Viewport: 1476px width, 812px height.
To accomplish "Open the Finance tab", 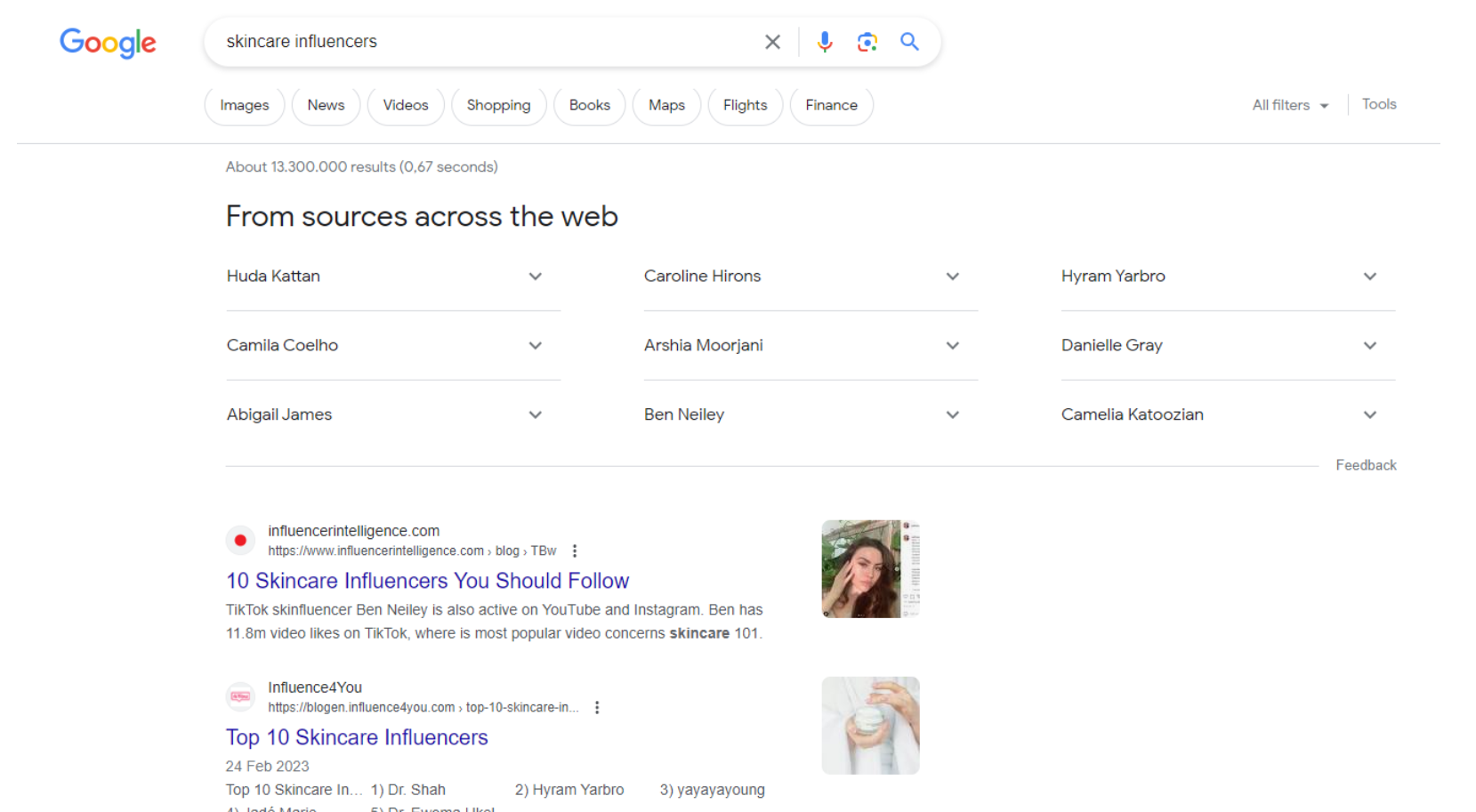I will coord(832,105).
